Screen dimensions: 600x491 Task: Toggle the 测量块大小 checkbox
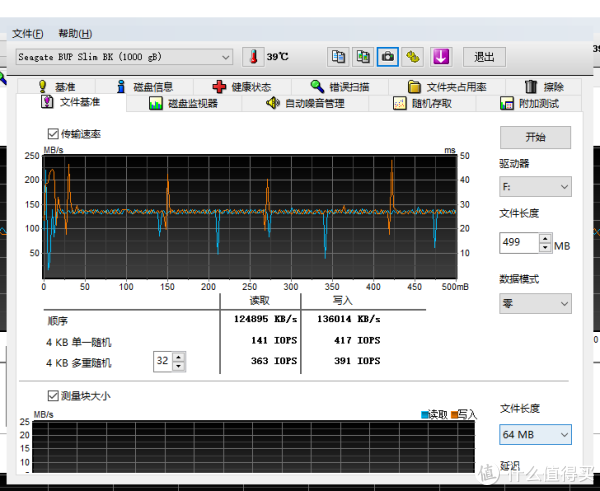[x=53, y=396]
